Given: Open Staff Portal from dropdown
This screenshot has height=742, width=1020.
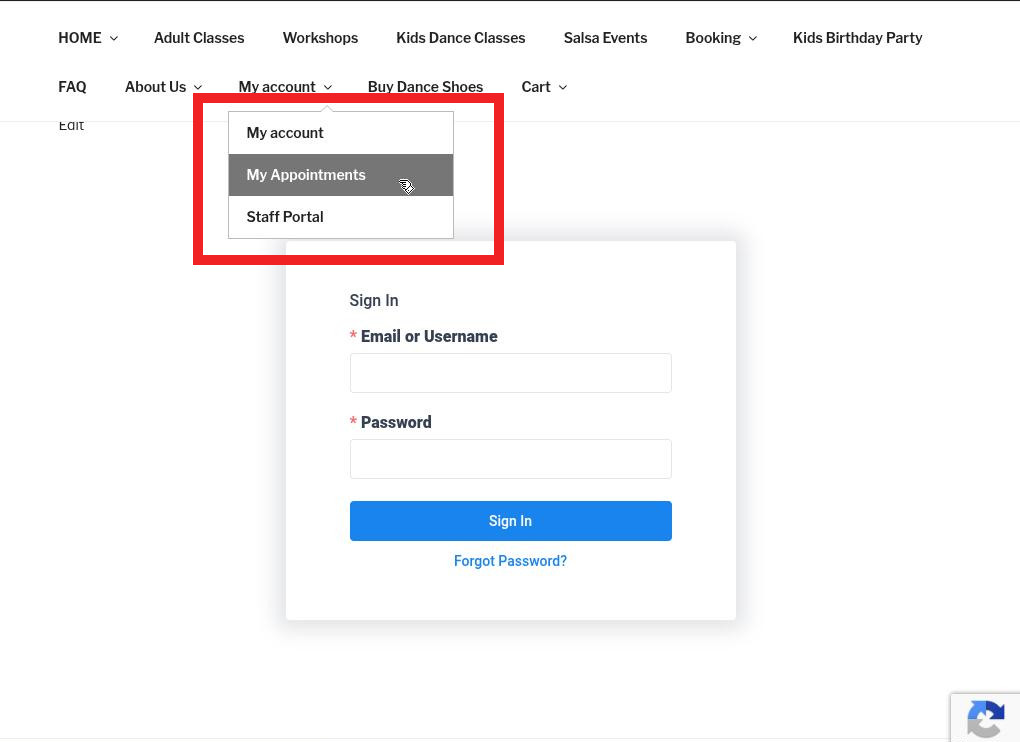Looking at the screenshot, I should 285,217.
